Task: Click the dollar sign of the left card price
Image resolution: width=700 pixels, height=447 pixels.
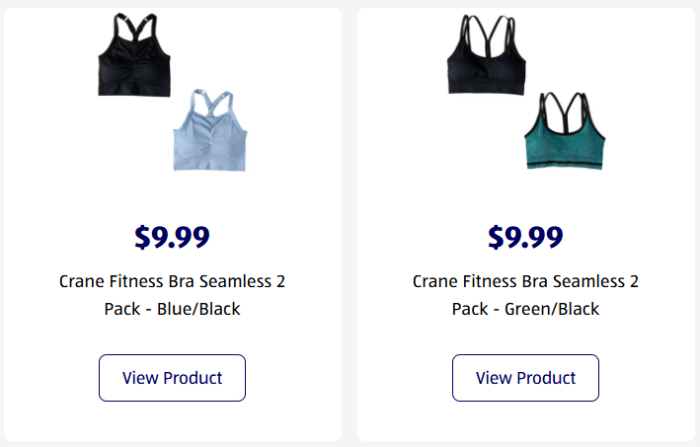Action: 143,237
